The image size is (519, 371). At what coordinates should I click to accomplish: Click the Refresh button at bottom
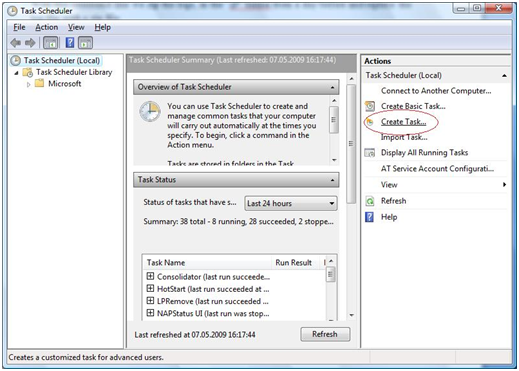pos(325,334)
